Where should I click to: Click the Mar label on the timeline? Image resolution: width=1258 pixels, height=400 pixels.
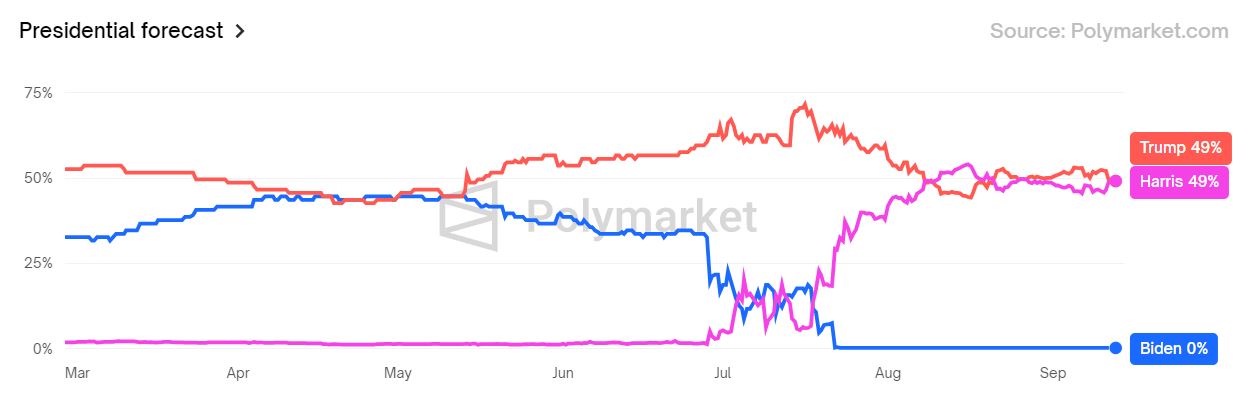click(76, 373)
